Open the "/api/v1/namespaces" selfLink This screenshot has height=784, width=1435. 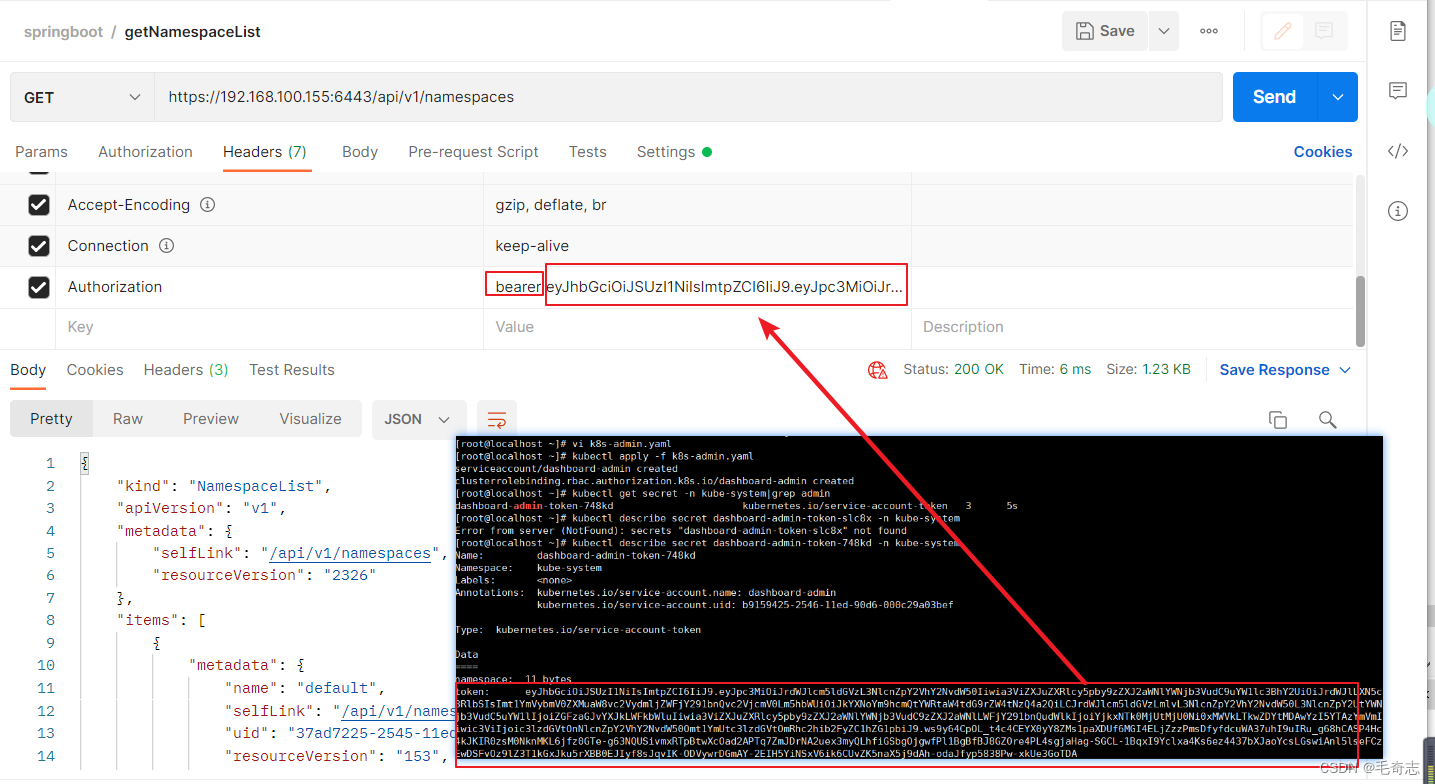350,553
